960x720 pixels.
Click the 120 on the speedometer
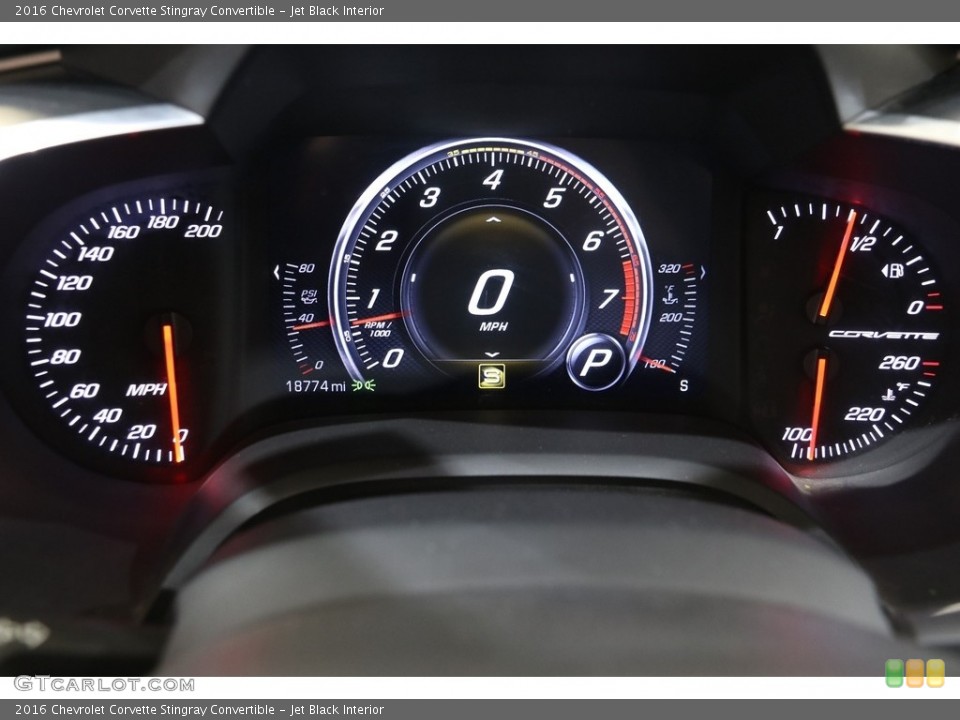click(75, 283)
